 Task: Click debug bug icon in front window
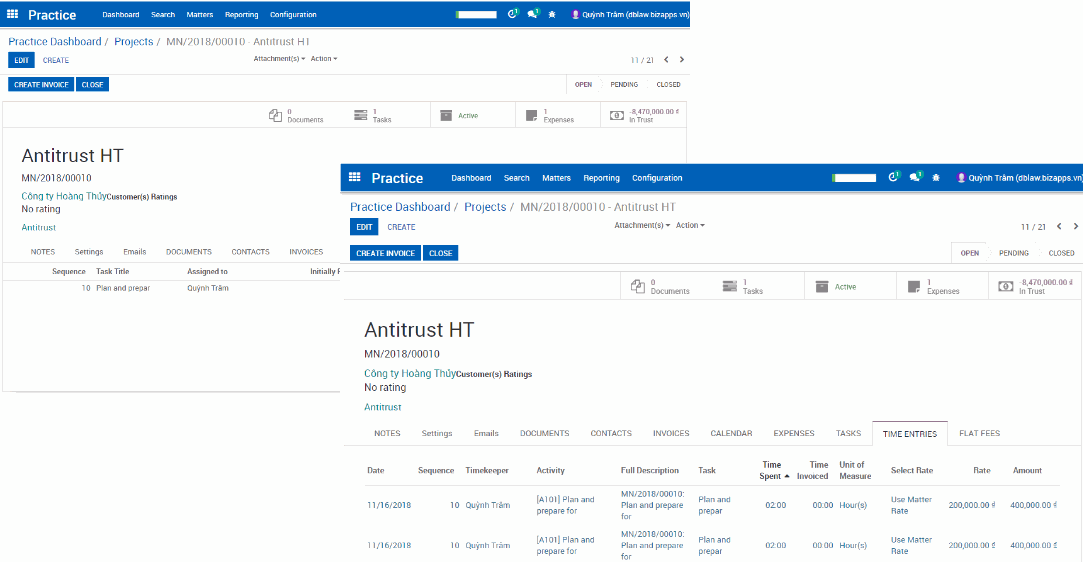pos(936,178)
